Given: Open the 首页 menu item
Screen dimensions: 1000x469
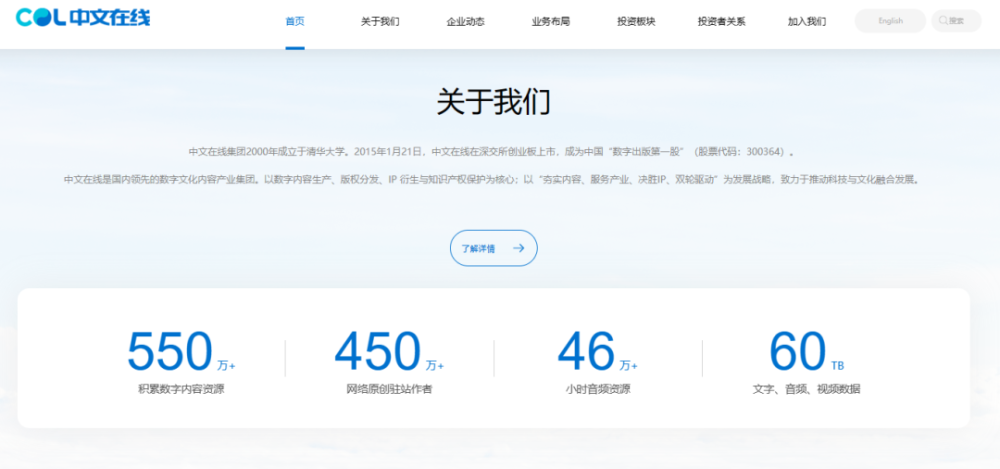Looking at the screenshot, I should [295, 21].
